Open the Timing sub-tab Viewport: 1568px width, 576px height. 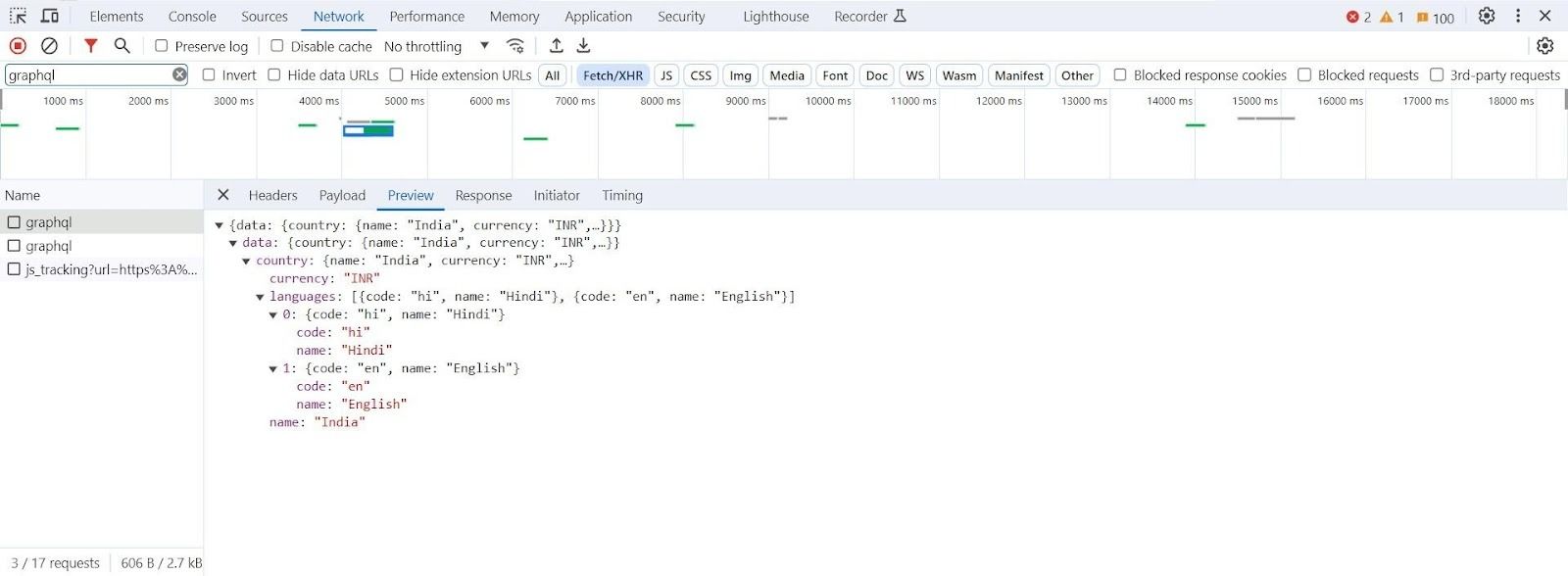tap(622, 195)
